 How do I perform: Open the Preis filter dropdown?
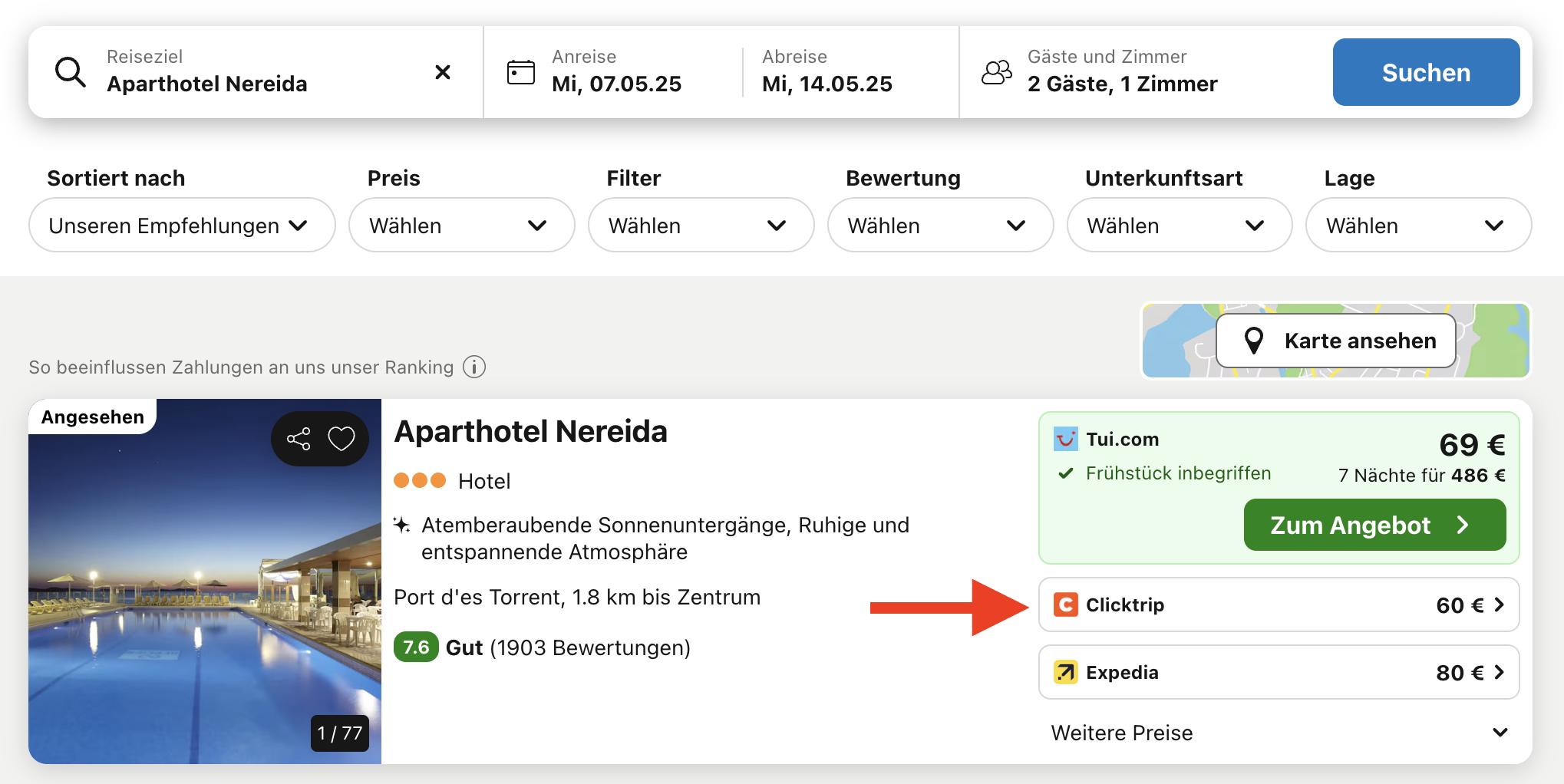461,226
